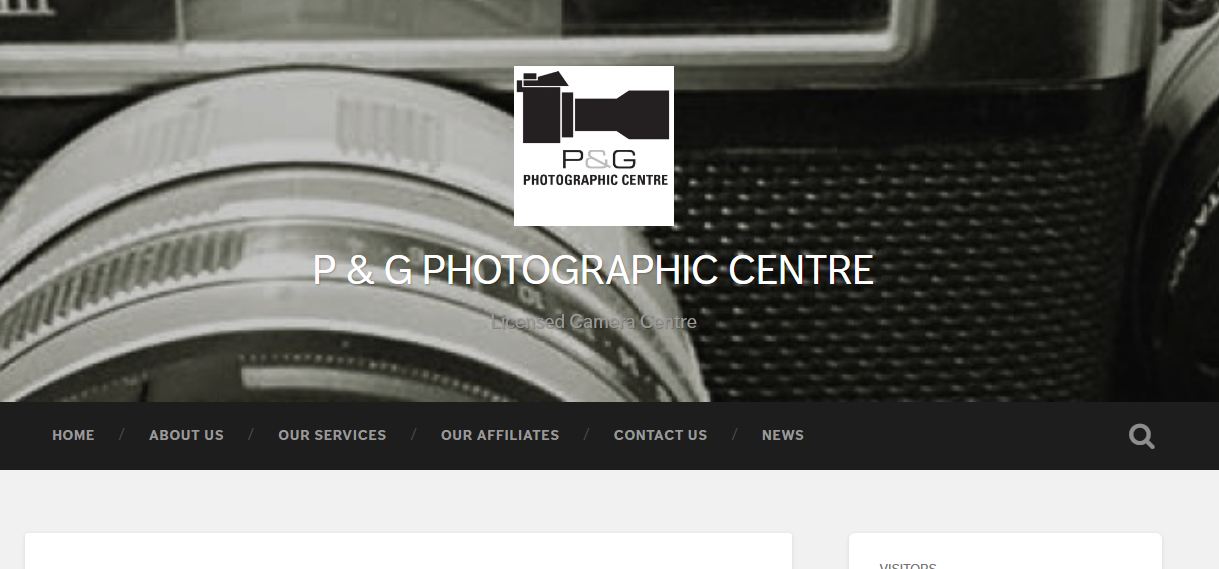
Task: Click the VISITORS widget heading
Action: [908, 565]
